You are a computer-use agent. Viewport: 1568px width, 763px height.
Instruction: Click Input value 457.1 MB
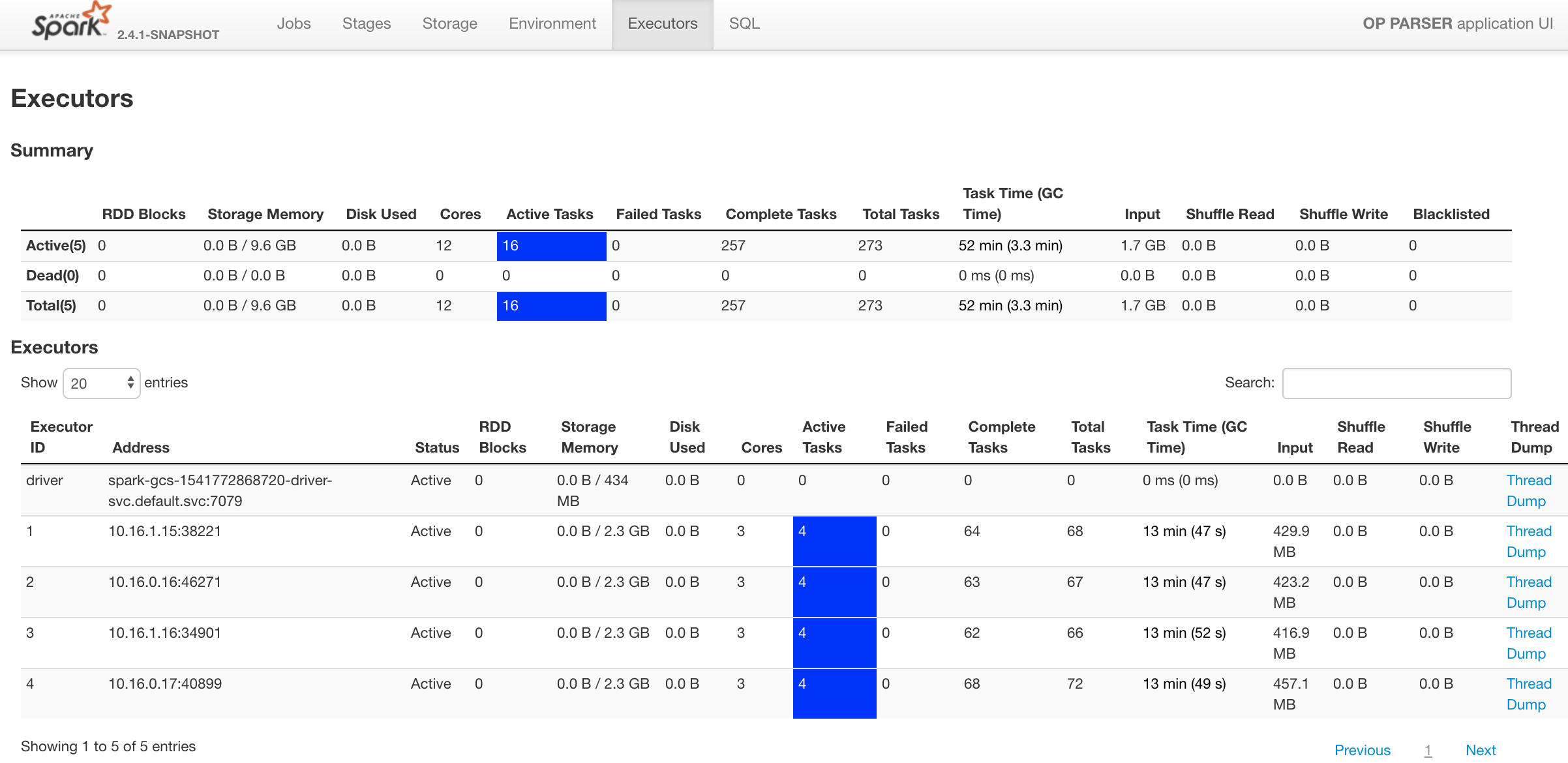[1291, 694]
